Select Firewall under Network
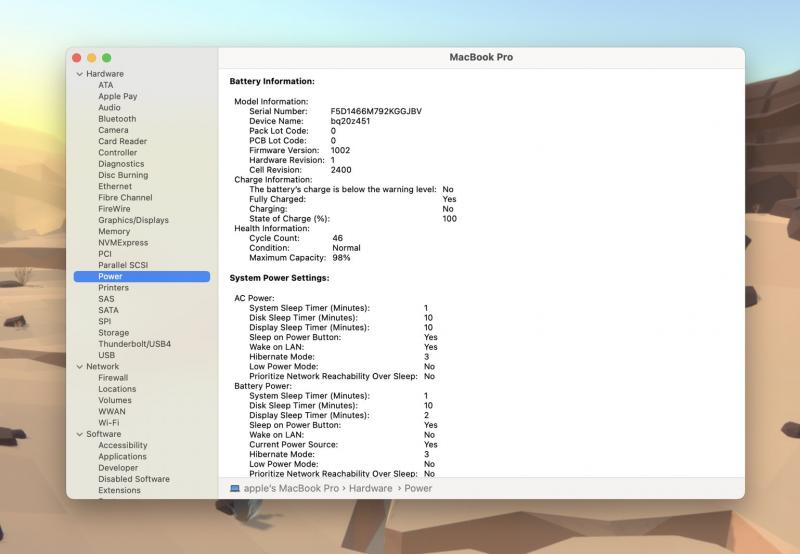This screenshot has width=800, height=554. point(113,378)
